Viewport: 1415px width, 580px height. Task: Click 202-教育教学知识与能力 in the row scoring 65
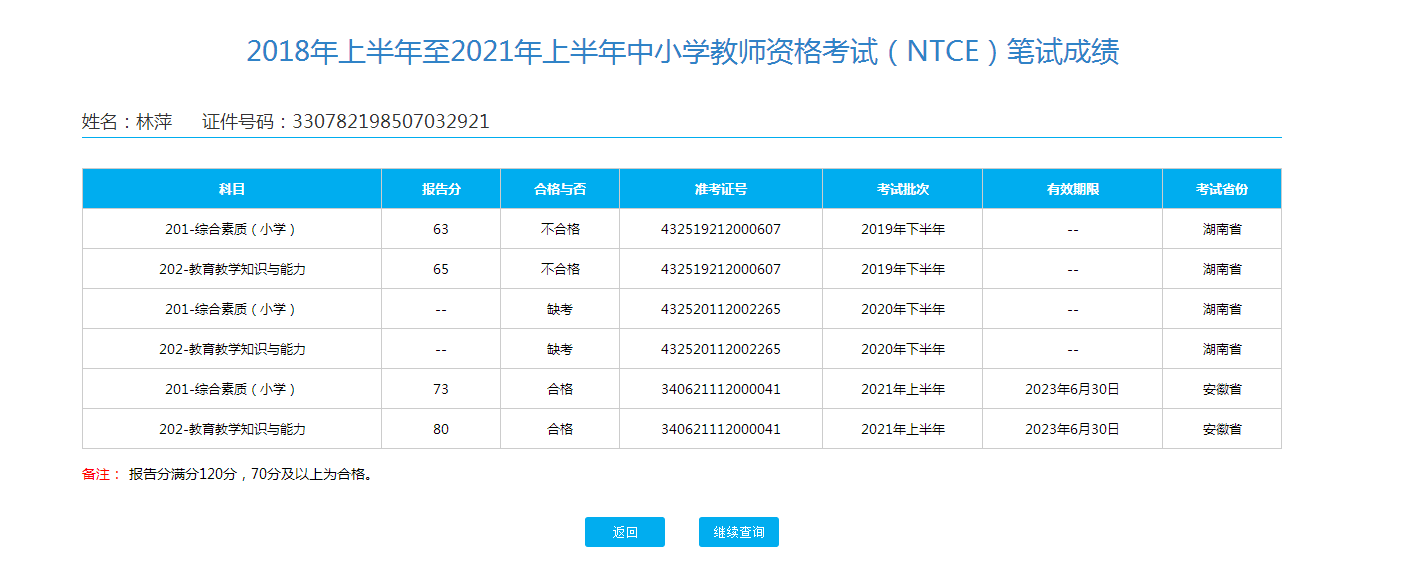(232, 269)
